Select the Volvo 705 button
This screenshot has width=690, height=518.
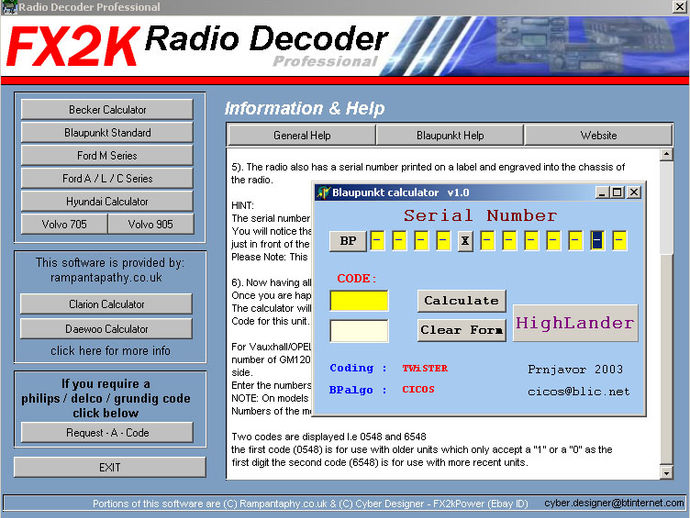(x=64, y=224)
